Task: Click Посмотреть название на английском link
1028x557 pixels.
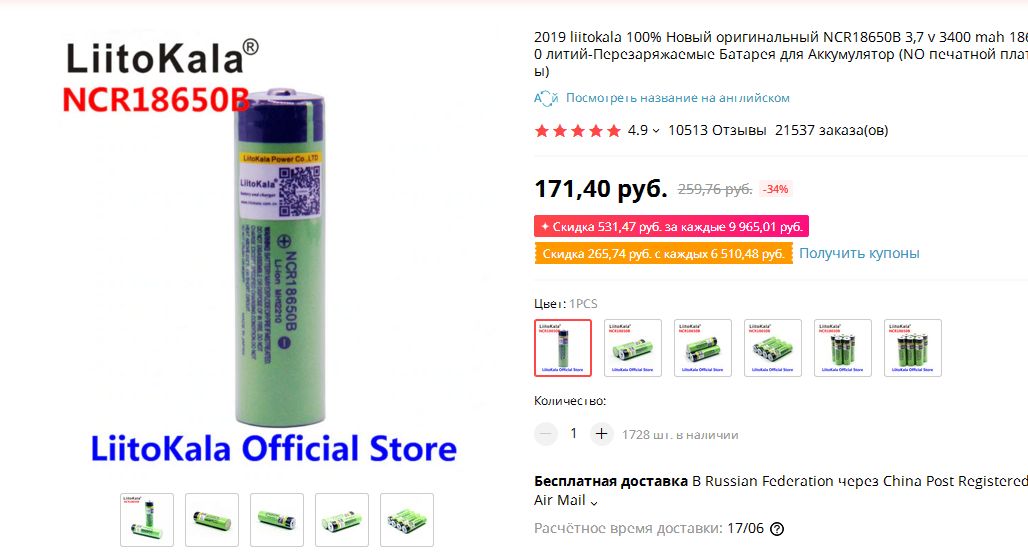Action: click(678, 98)
